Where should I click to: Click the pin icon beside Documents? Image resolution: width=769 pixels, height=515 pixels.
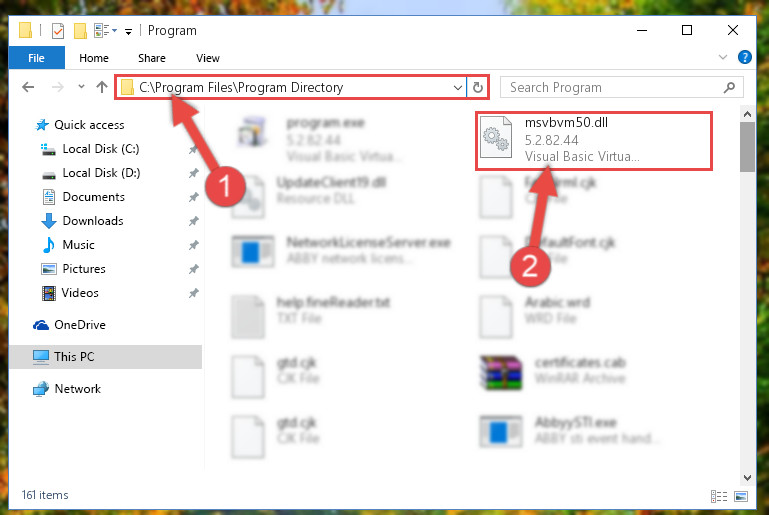click(194, 197)
